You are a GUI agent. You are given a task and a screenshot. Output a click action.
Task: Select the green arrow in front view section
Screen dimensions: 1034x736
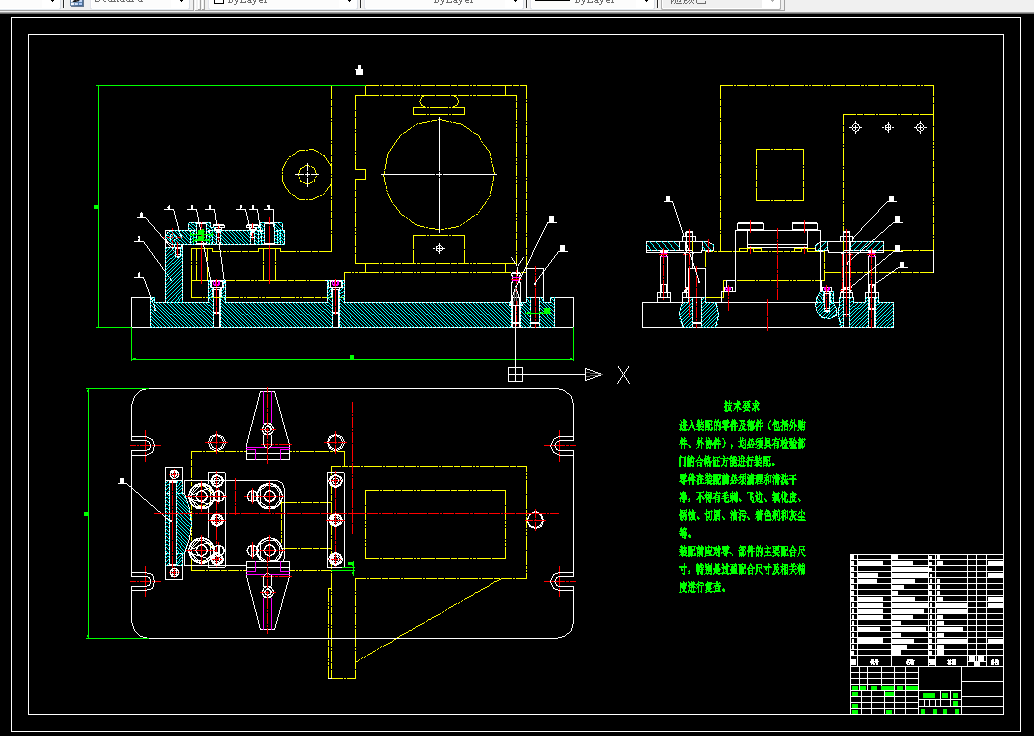(539, 311)
